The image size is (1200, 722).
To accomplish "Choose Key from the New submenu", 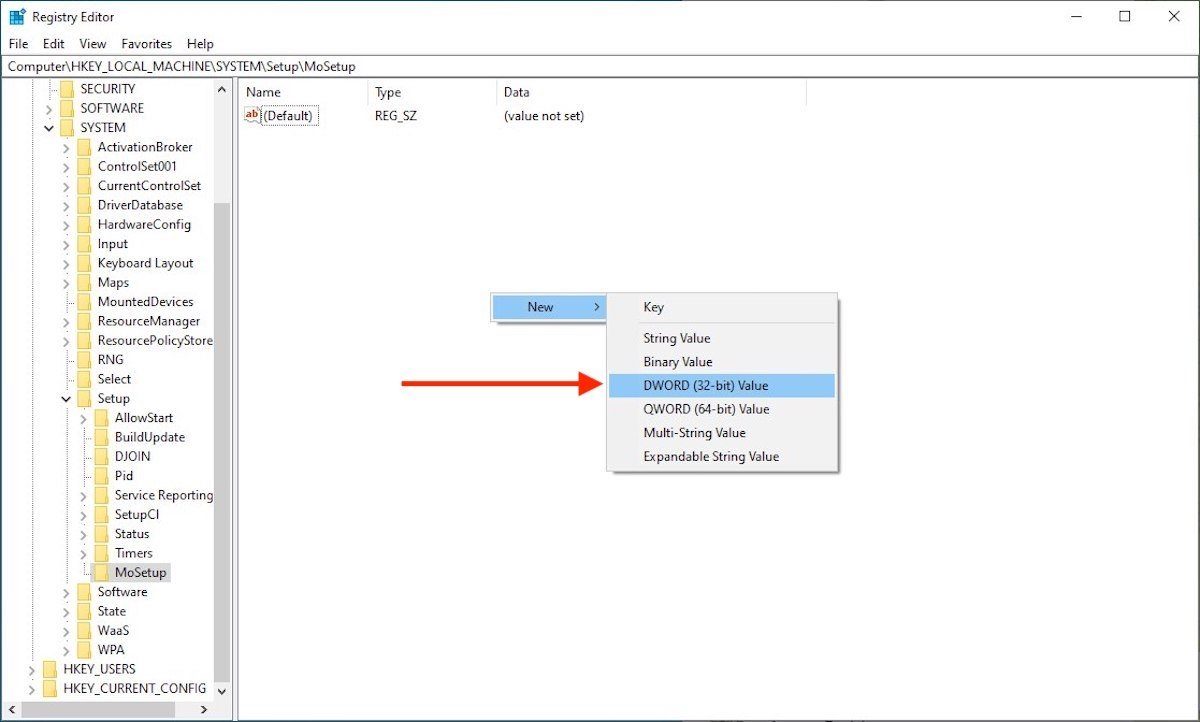I will point(722,307).
